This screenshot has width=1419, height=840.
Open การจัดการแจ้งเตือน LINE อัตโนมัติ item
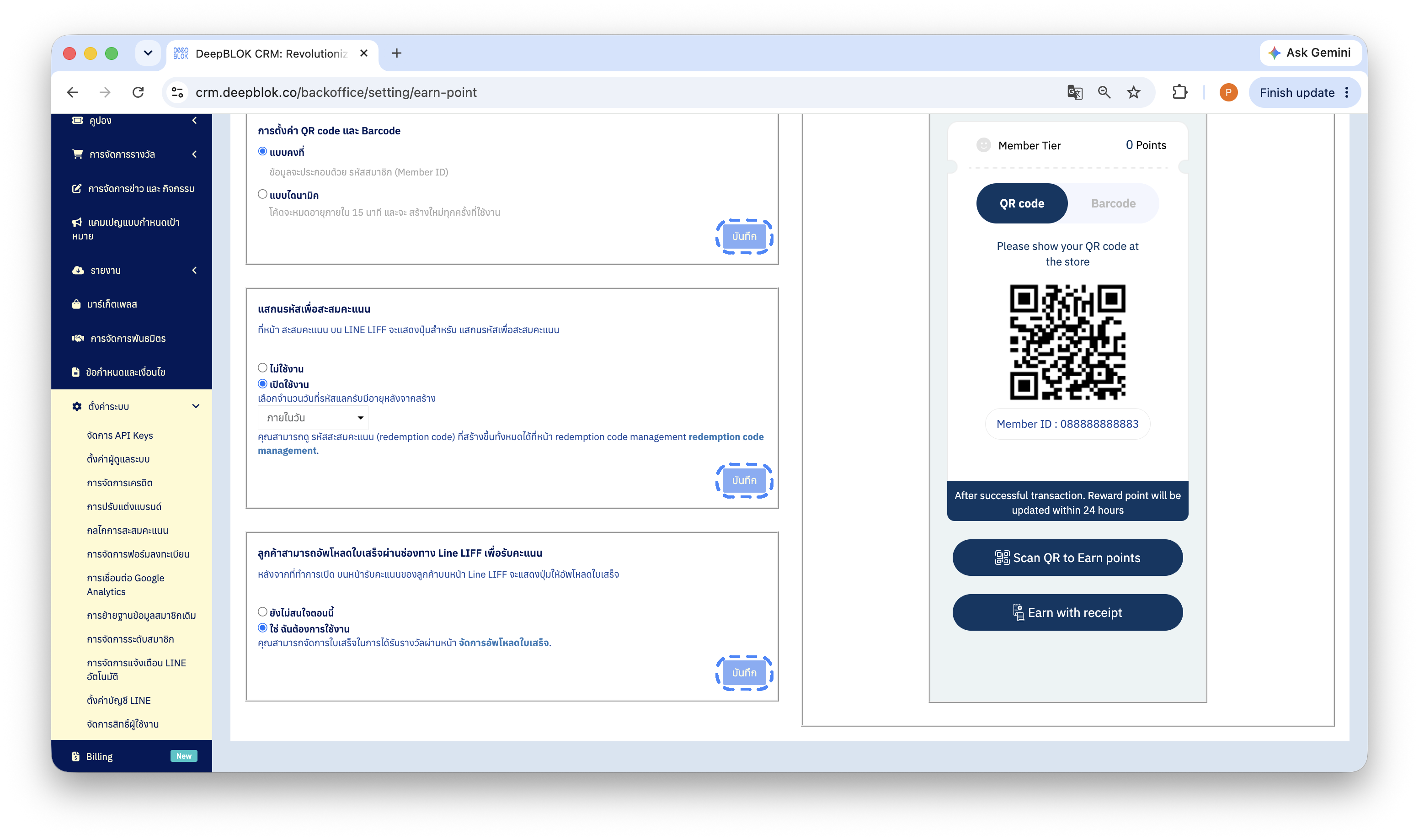(x=136, y=669)
